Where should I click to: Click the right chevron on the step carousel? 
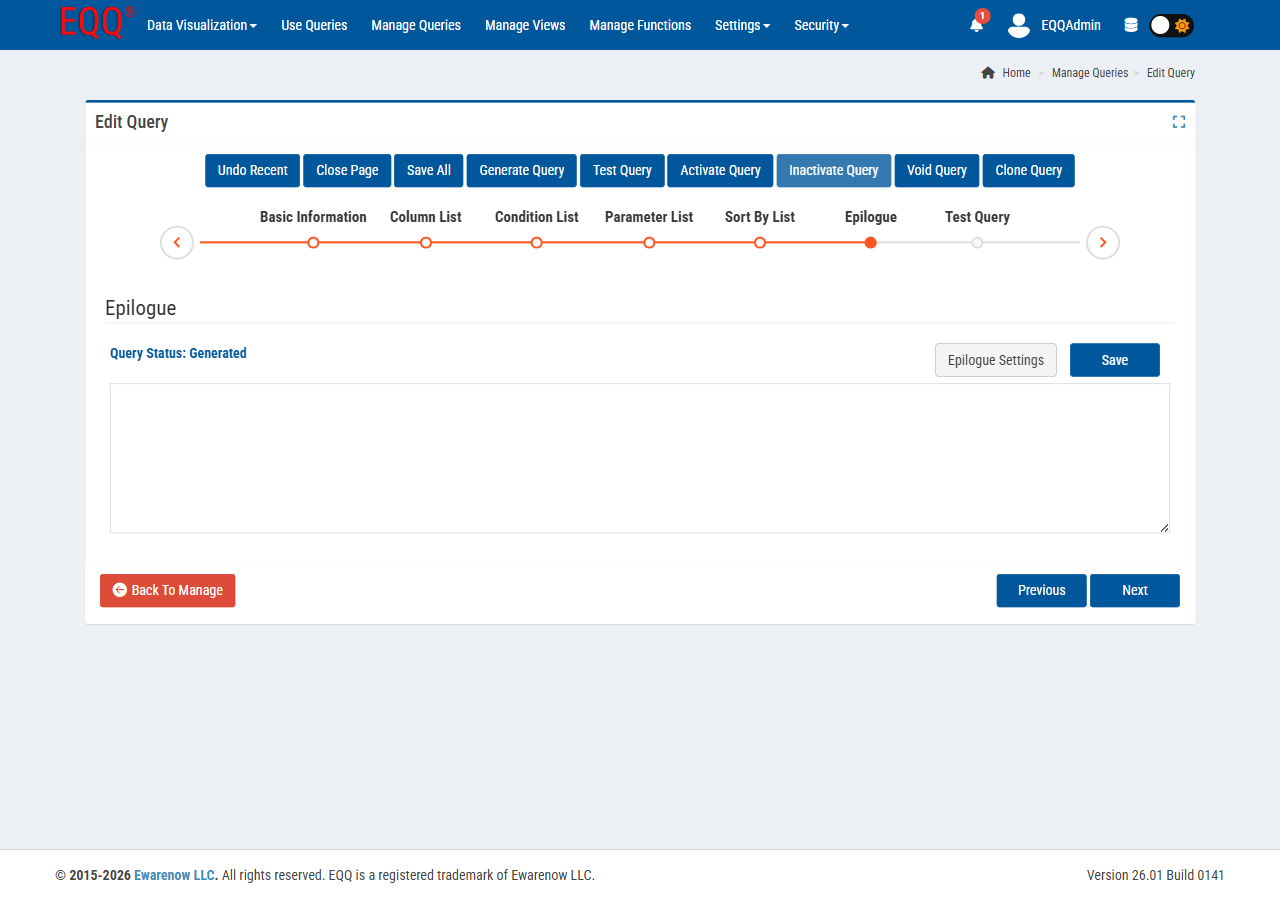(1102, 242)
